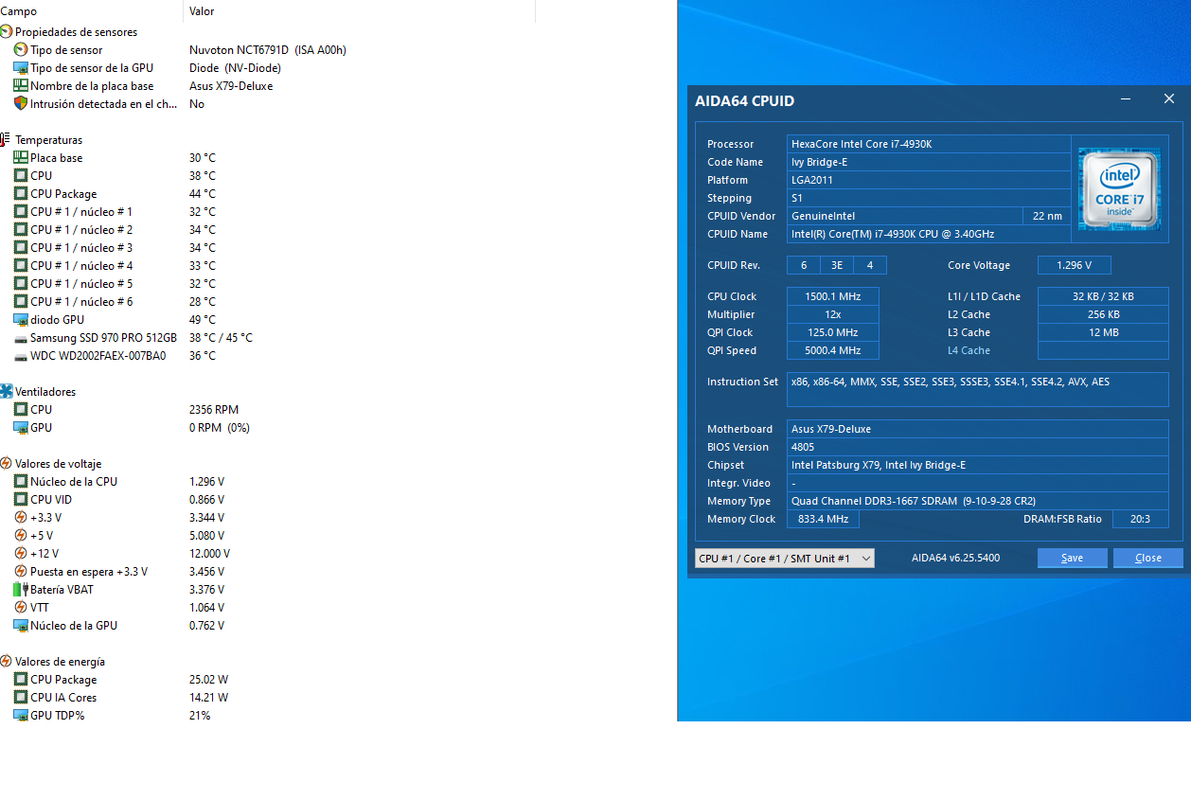
Task: Close AIDA64 CPUID with the X button
Action: pos(1169,100)
